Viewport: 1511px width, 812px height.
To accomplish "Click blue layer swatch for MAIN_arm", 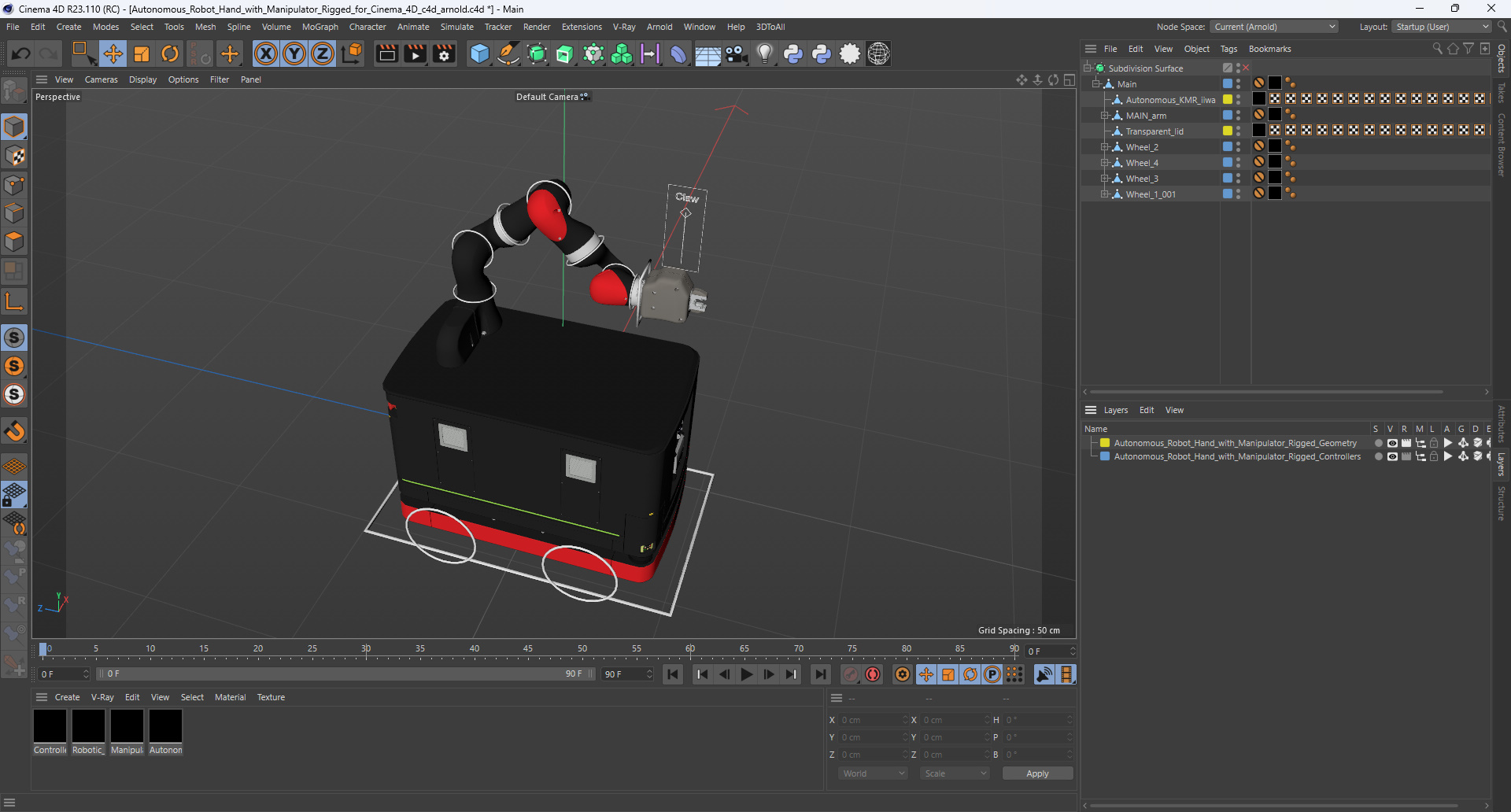I will (x=1227, y=115).
